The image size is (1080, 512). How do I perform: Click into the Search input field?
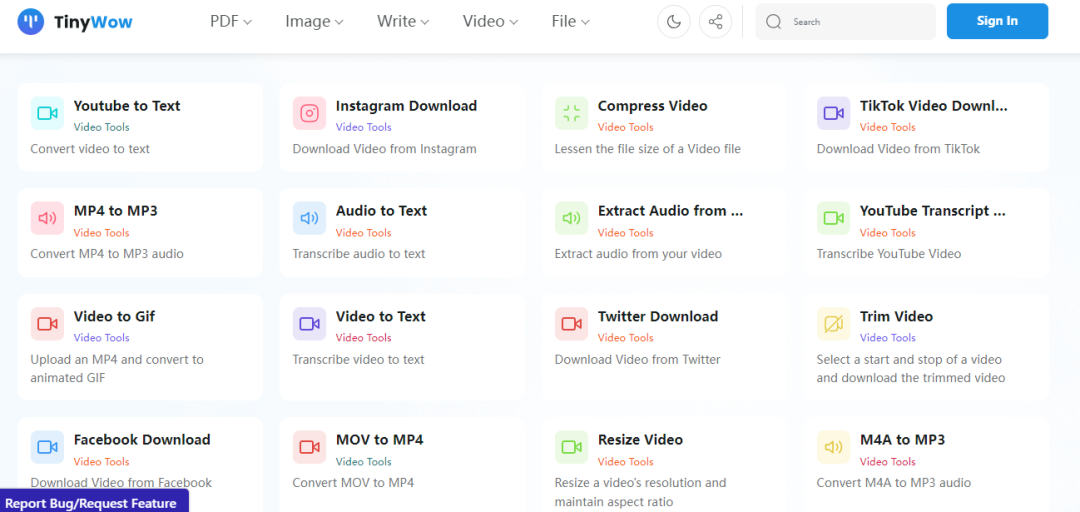pyautogui.click(x=845, y=22)
